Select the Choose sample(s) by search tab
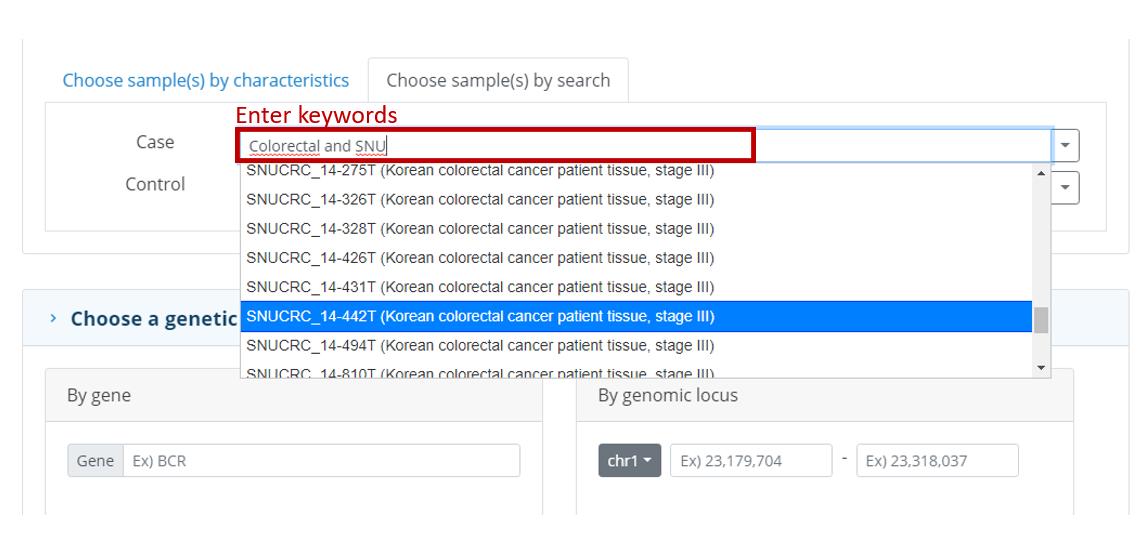 [x=498, y=80]
